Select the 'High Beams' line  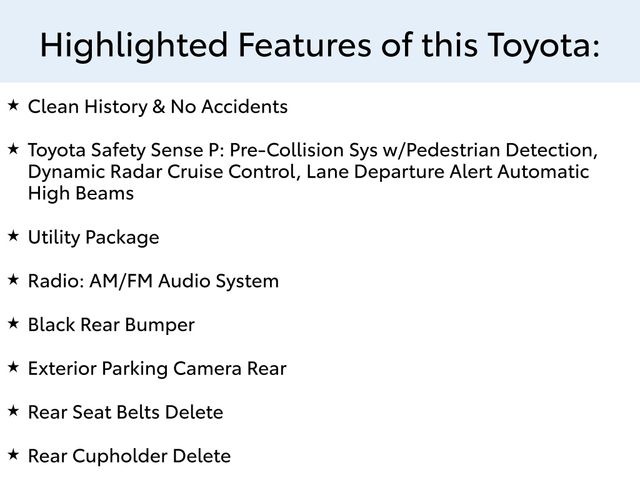tap(80, 194)
